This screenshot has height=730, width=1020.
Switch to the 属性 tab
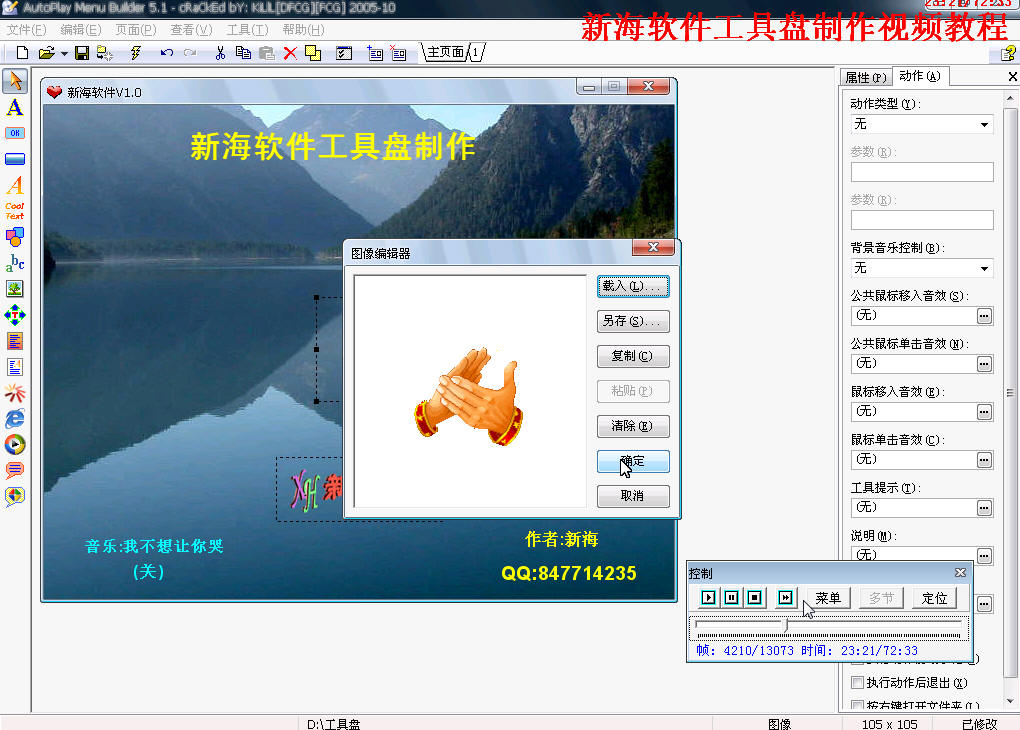(865, 77)
